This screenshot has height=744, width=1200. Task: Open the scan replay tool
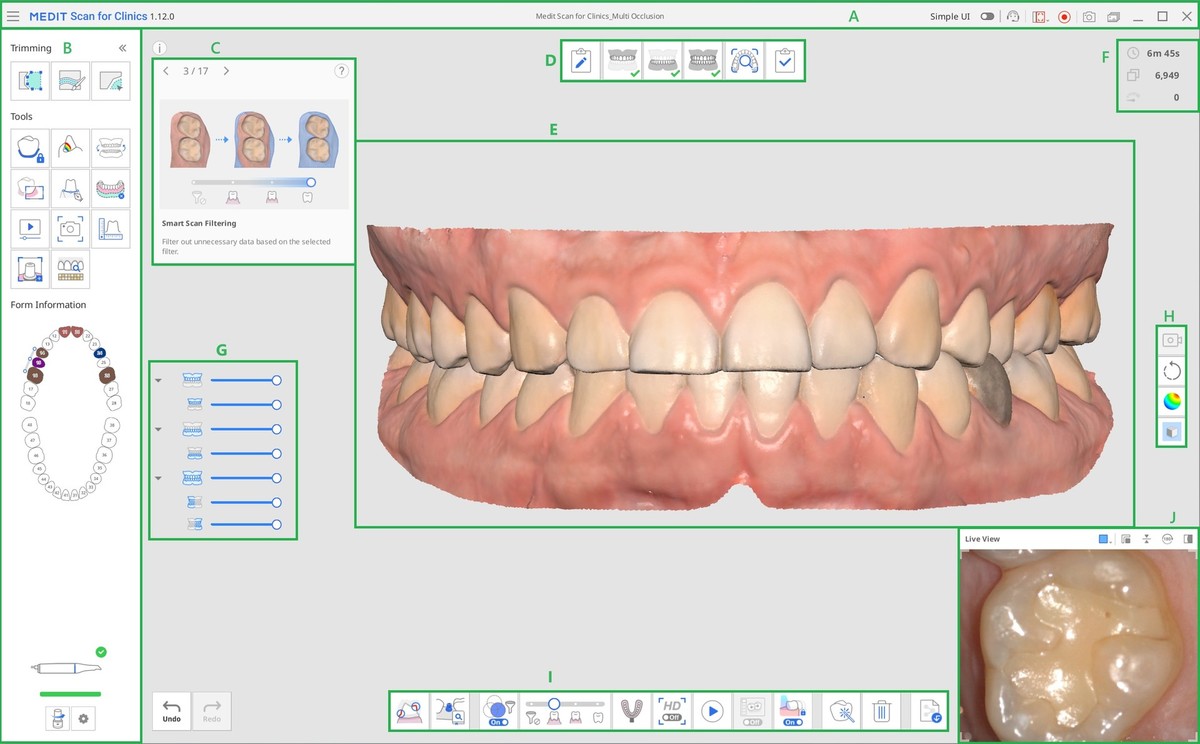(30, 228)
